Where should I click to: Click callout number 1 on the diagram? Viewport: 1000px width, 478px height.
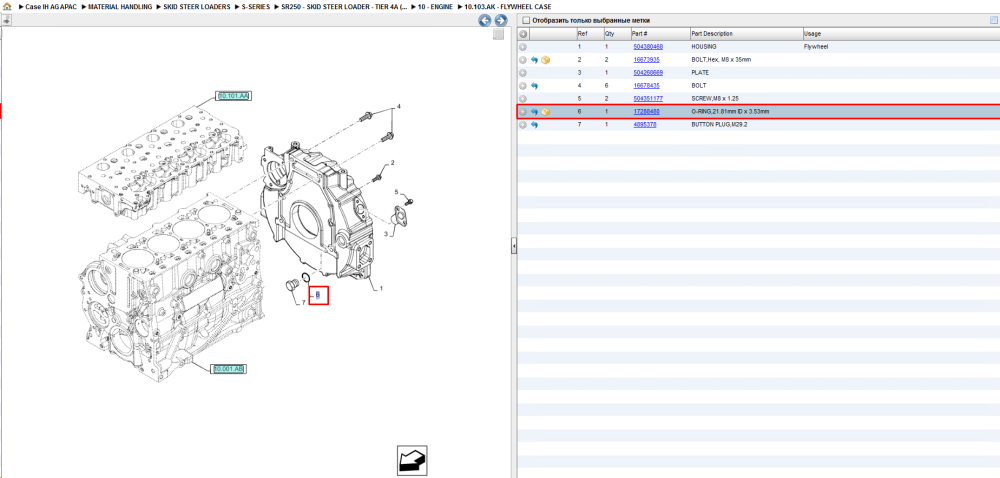tap(381, 289)
